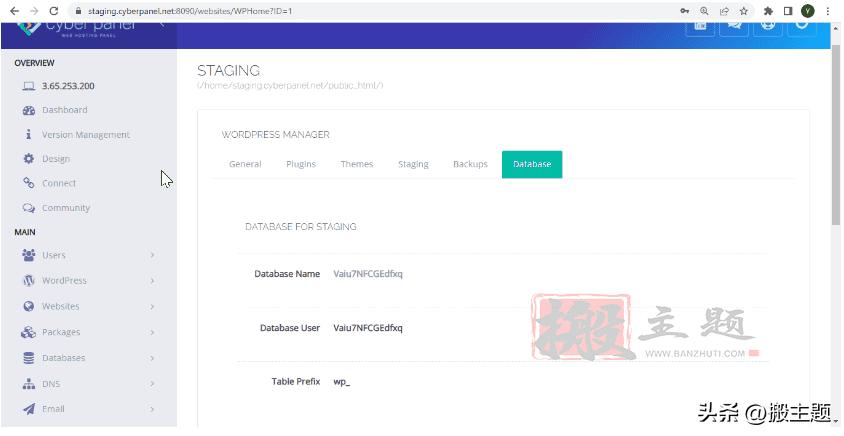Click the browser forward arrow

(x=34, y=11)
